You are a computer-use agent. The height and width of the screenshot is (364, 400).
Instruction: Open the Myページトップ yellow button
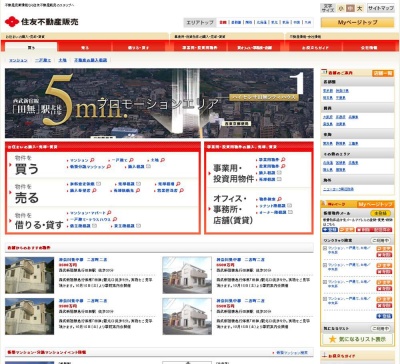pos(357,22)
